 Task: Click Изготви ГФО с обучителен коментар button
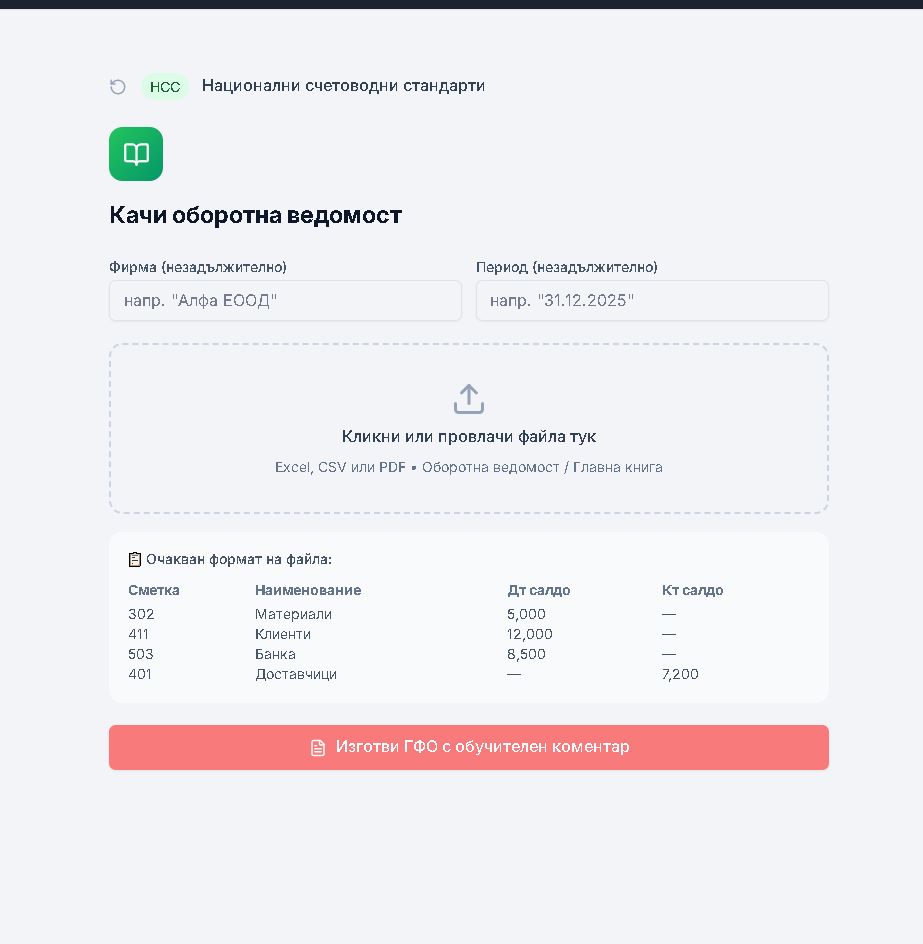[x=469, y=747]
